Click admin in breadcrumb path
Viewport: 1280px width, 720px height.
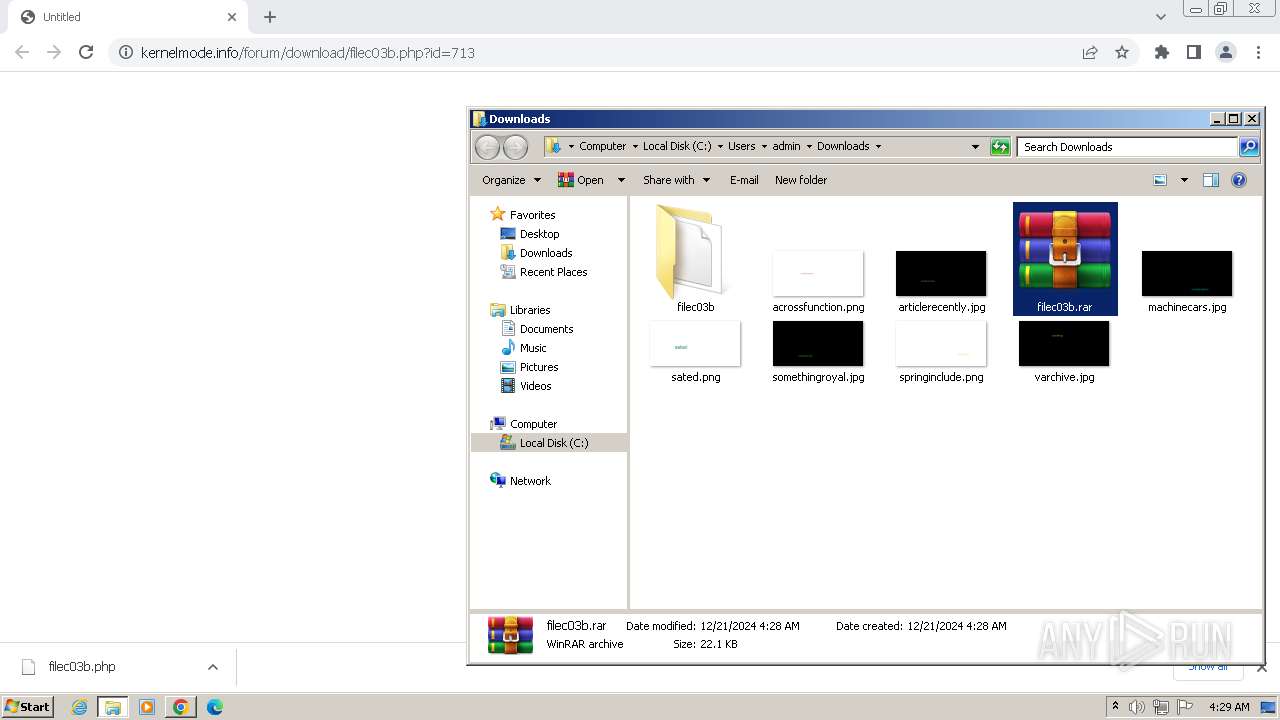pos(786,146)
